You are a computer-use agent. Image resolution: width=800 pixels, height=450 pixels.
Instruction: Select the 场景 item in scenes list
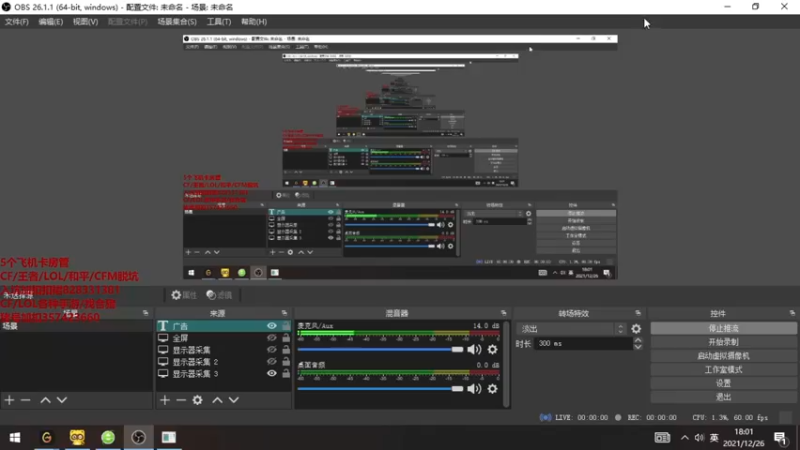click(77, 326)
